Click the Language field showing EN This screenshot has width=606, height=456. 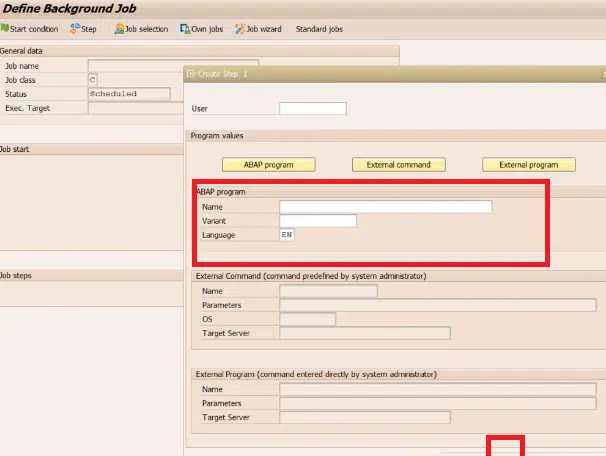click(x=287, y=235)
